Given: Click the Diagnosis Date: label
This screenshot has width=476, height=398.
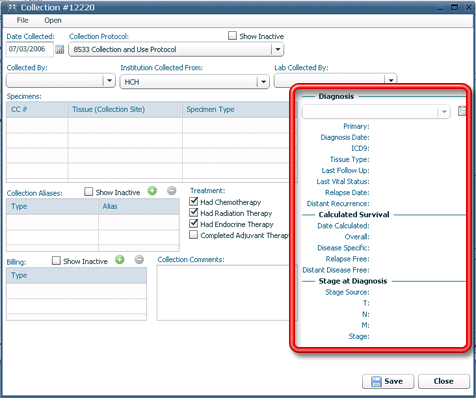Looking at the screenshot, I should 345,137.
